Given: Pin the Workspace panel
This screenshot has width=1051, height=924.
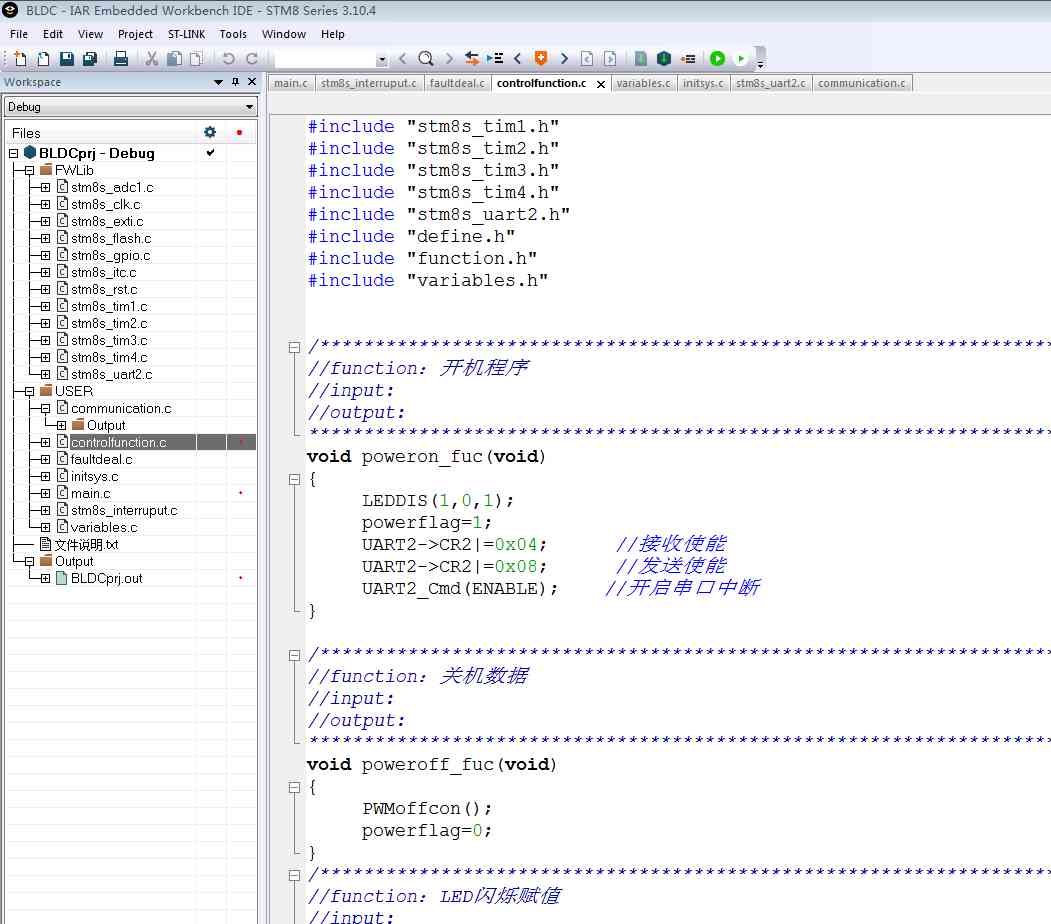Looking at the screenshot, I should pos(235,82).
